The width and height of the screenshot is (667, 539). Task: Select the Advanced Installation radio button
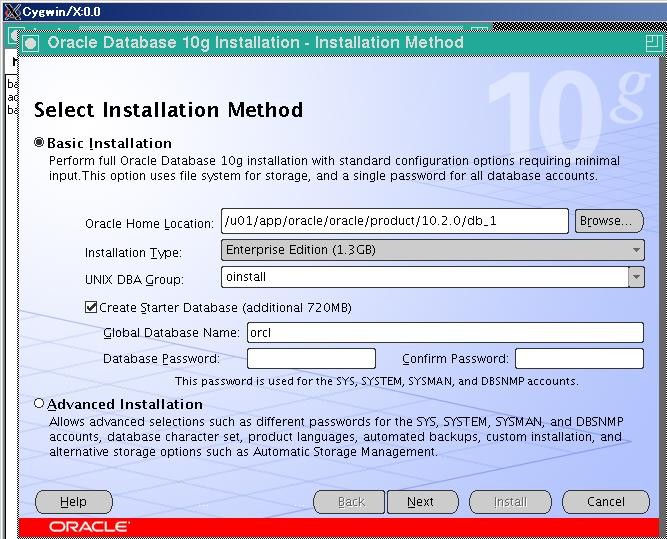[x=39, y=403]
